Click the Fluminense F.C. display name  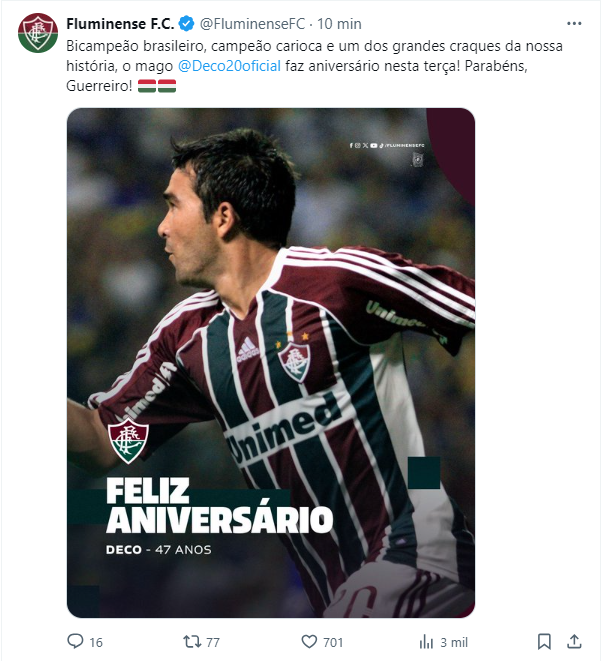pyautogui.click(x=120, y=24)
